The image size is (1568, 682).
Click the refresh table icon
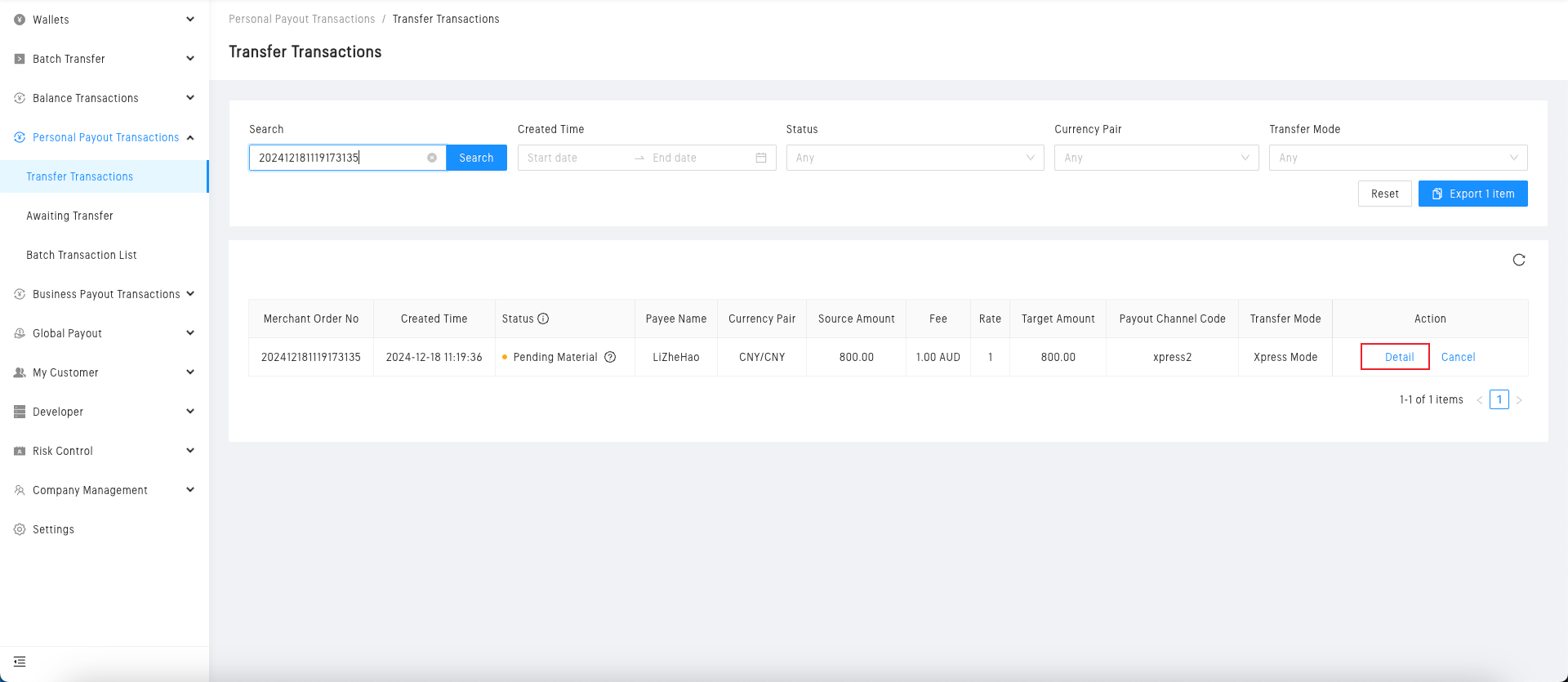[x=1518, y=260]
